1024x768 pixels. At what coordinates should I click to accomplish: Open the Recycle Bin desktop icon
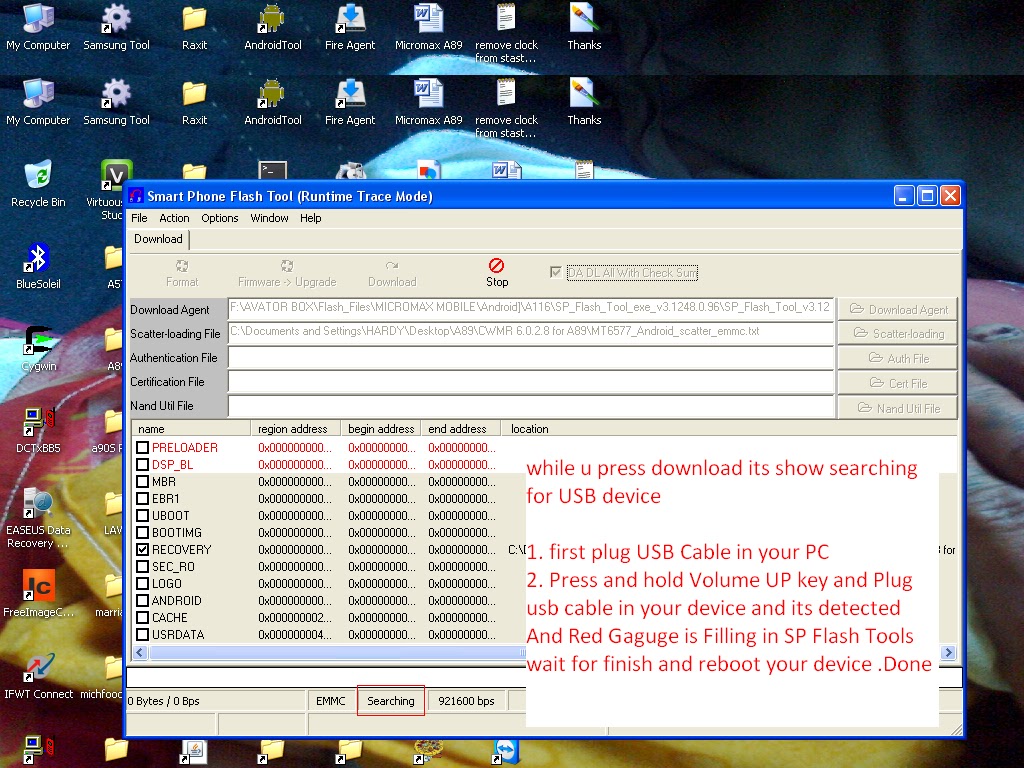click(x=38, y=184)
